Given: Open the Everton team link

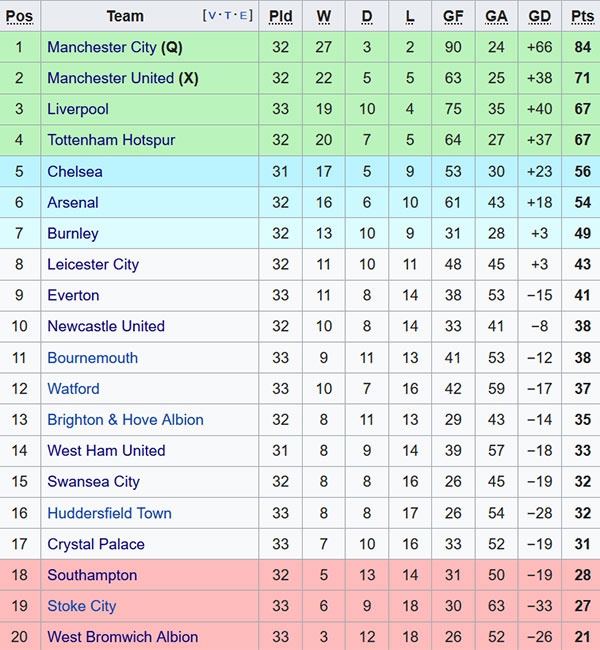Looking at the screenshot, I should (73, 295).
